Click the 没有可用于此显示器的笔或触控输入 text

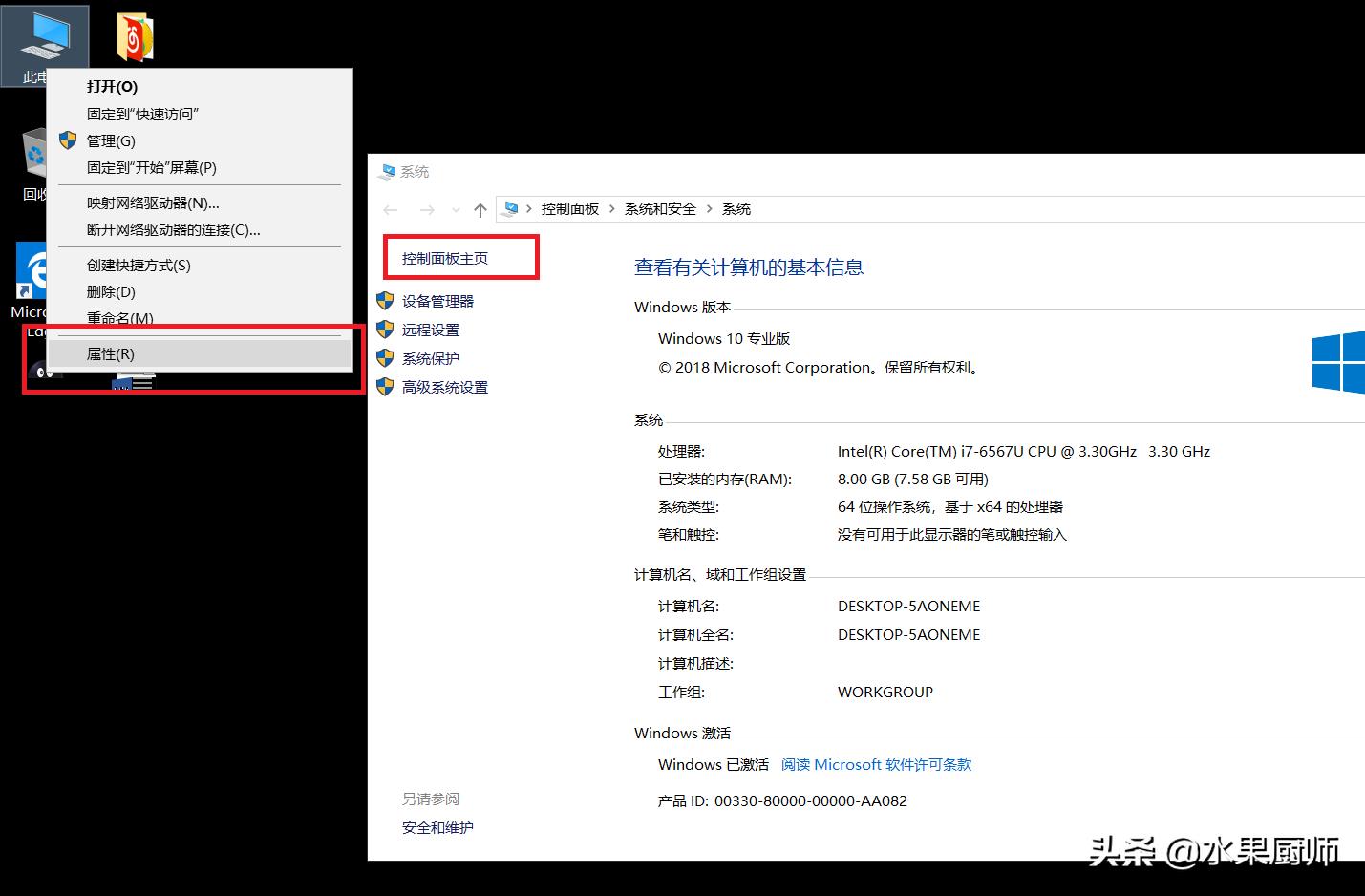(952, 534)
